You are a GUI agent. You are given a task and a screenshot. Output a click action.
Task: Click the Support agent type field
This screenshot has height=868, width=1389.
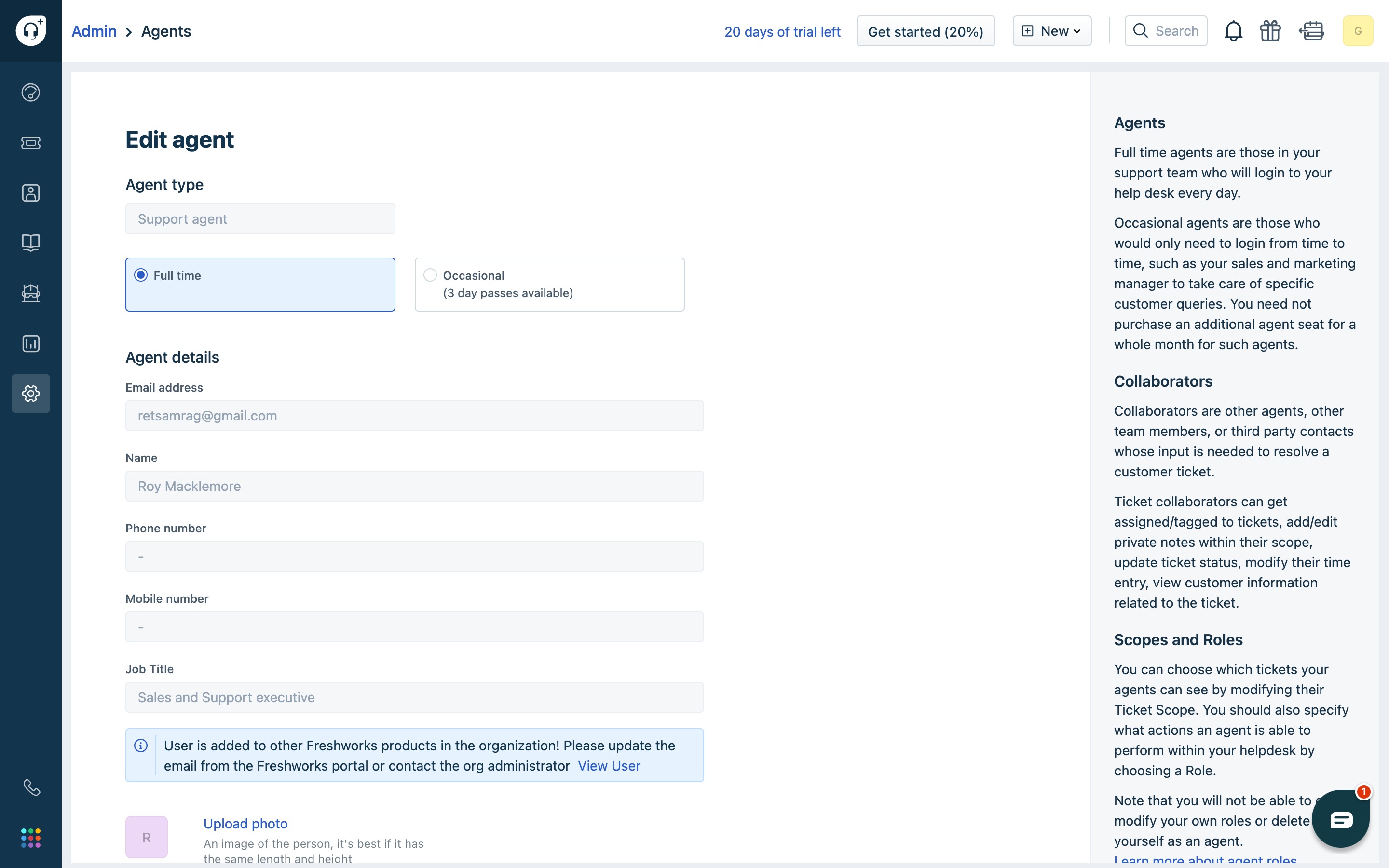260,219
